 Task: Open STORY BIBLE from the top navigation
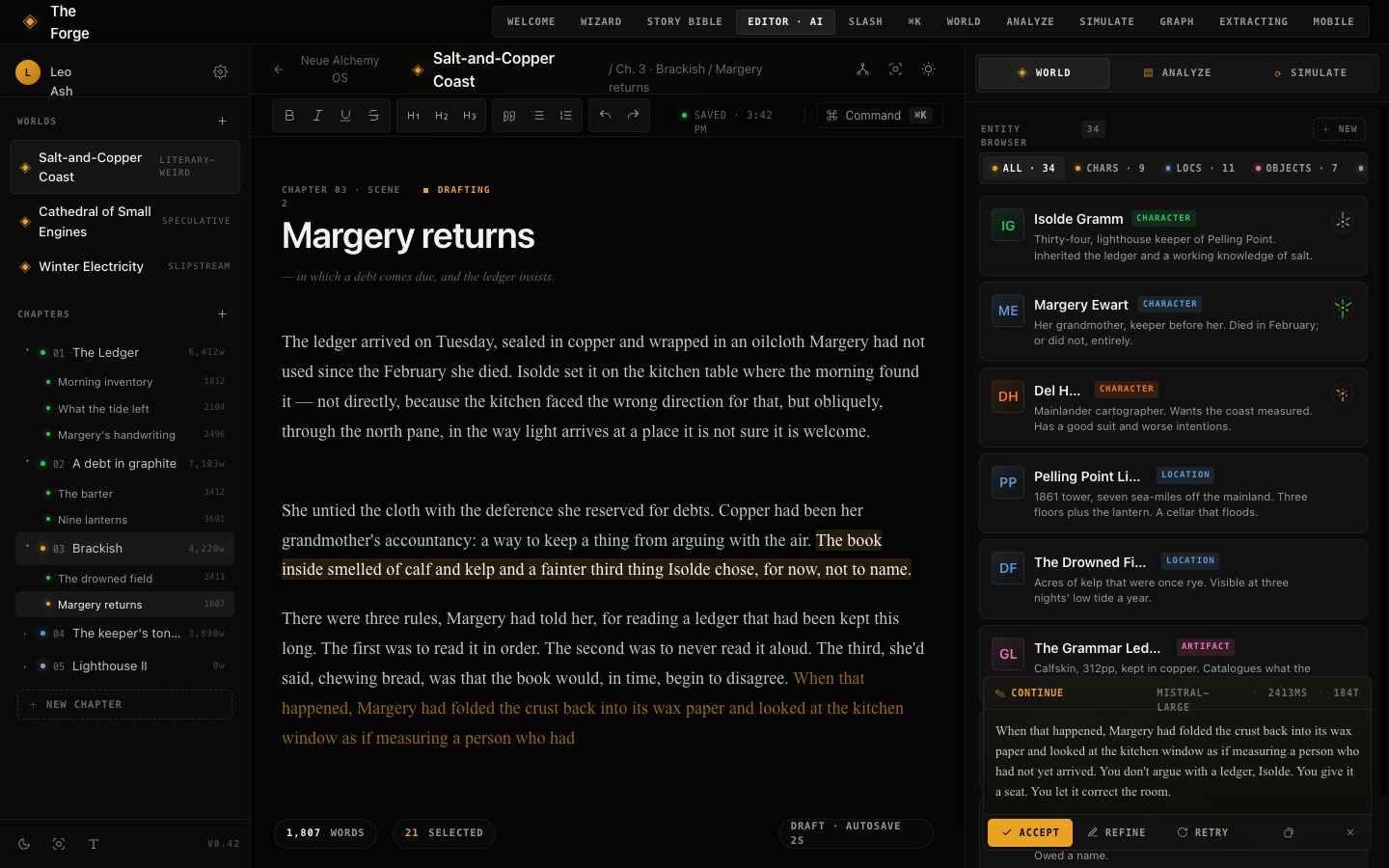684,21
